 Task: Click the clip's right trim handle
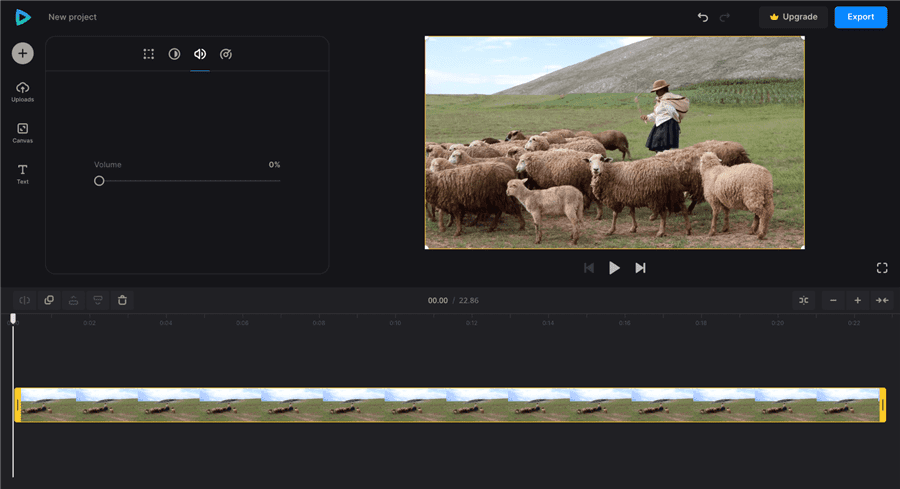click(883, 405)
